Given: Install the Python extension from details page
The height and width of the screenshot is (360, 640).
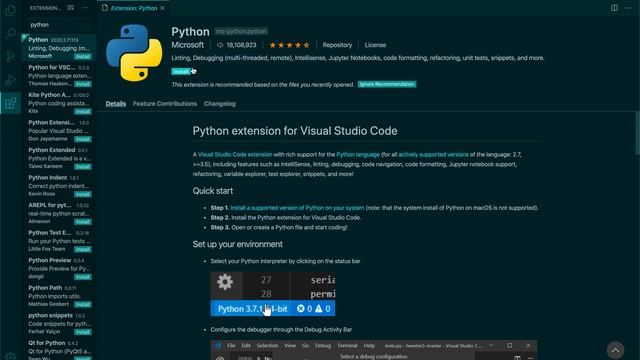Looking at the screenshot, I should pos(181,71).
